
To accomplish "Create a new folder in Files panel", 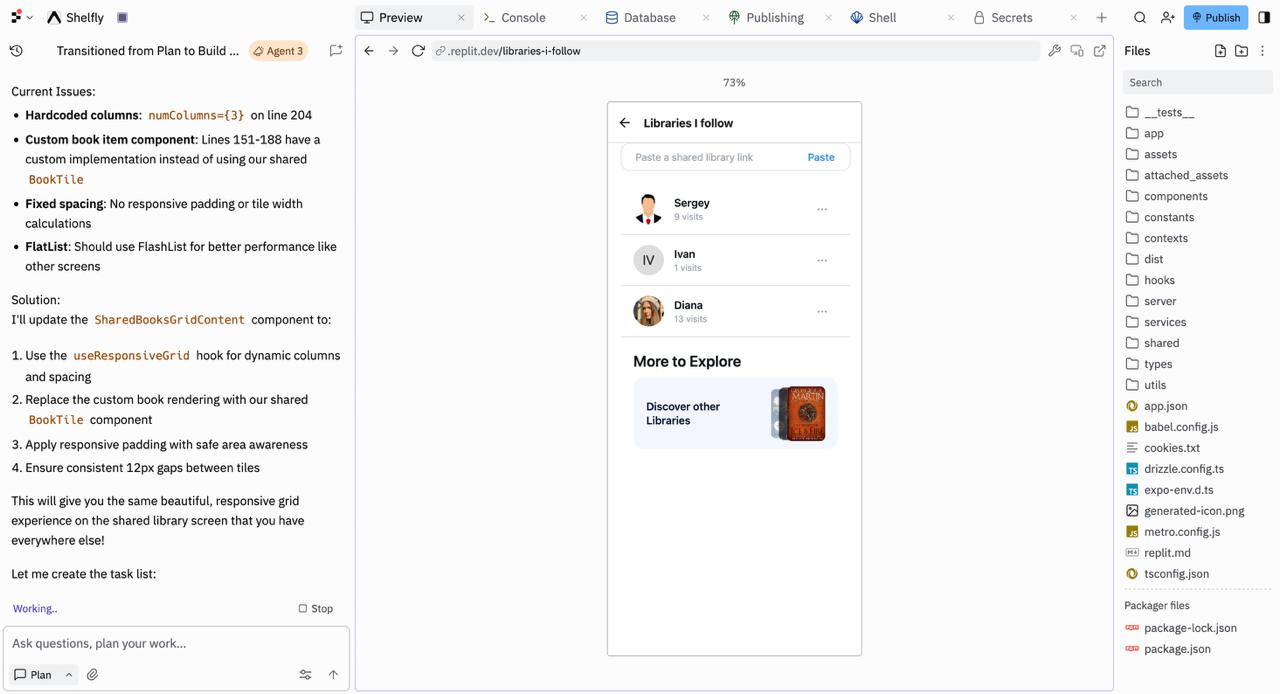I will (x=1241, y=51).
